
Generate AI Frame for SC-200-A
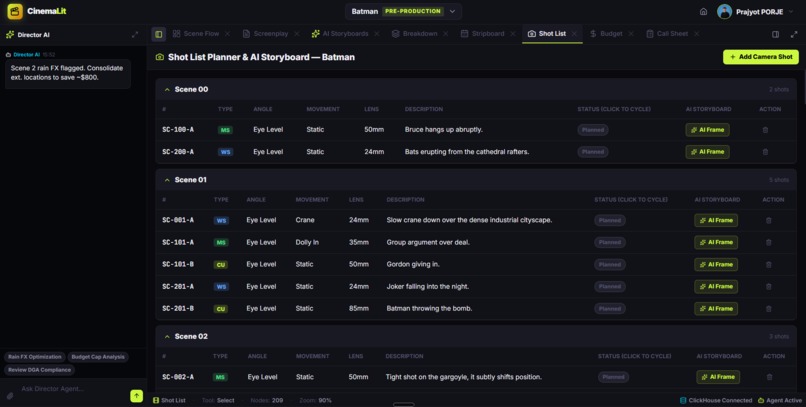707,152
